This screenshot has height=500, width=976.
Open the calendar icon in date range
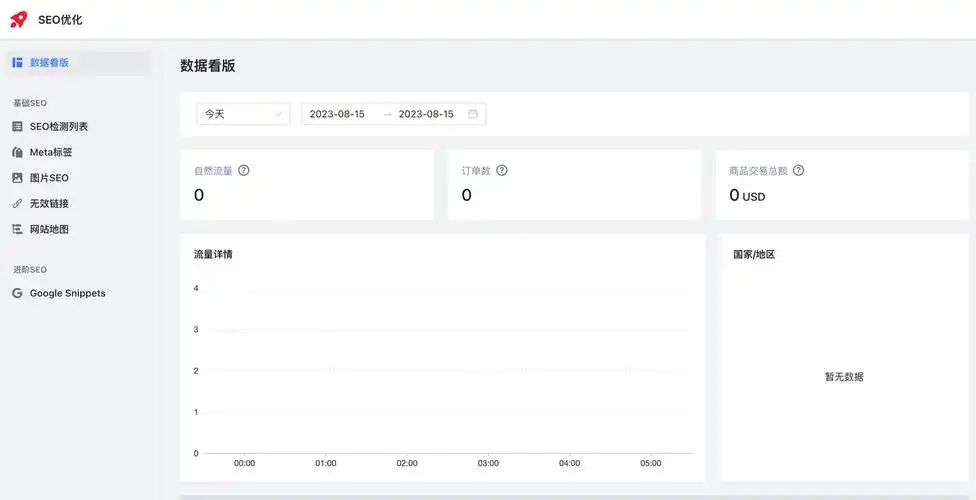473,114
